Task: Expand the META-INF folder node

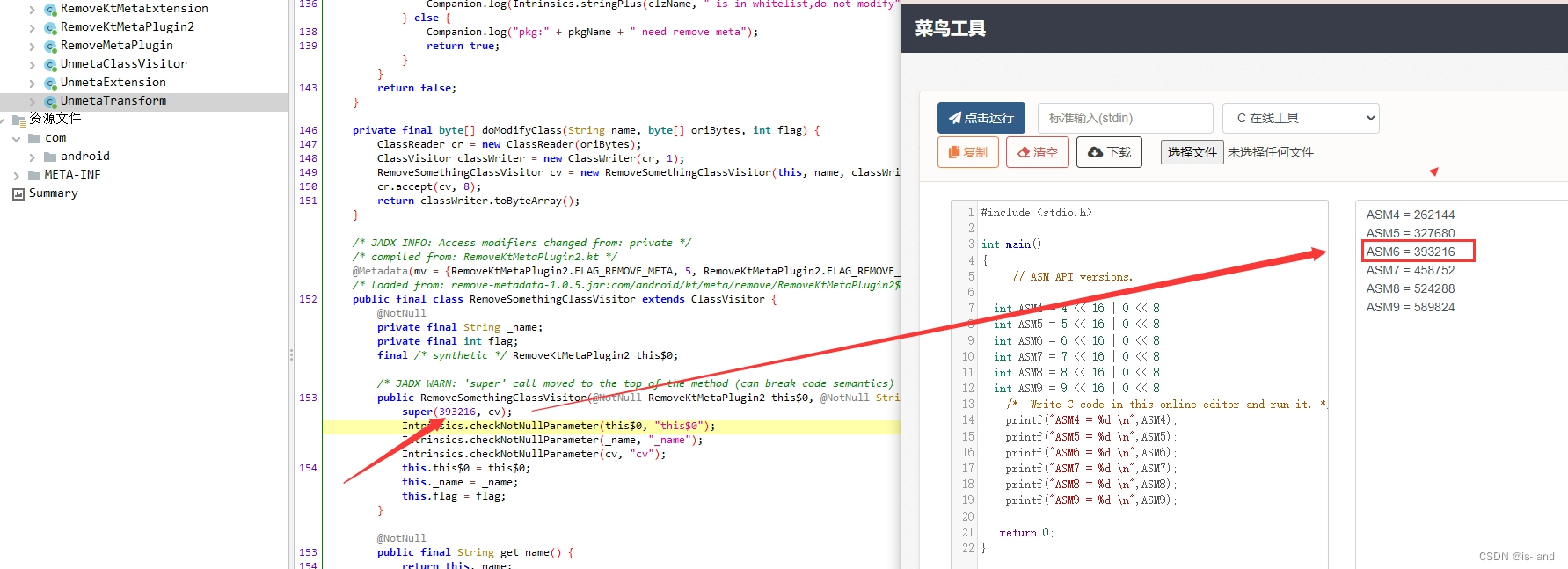Action: (x=17, y=175)
